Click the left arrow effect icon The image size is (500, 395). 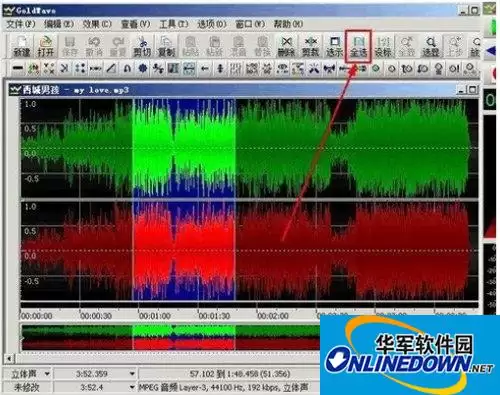point(205,69)
